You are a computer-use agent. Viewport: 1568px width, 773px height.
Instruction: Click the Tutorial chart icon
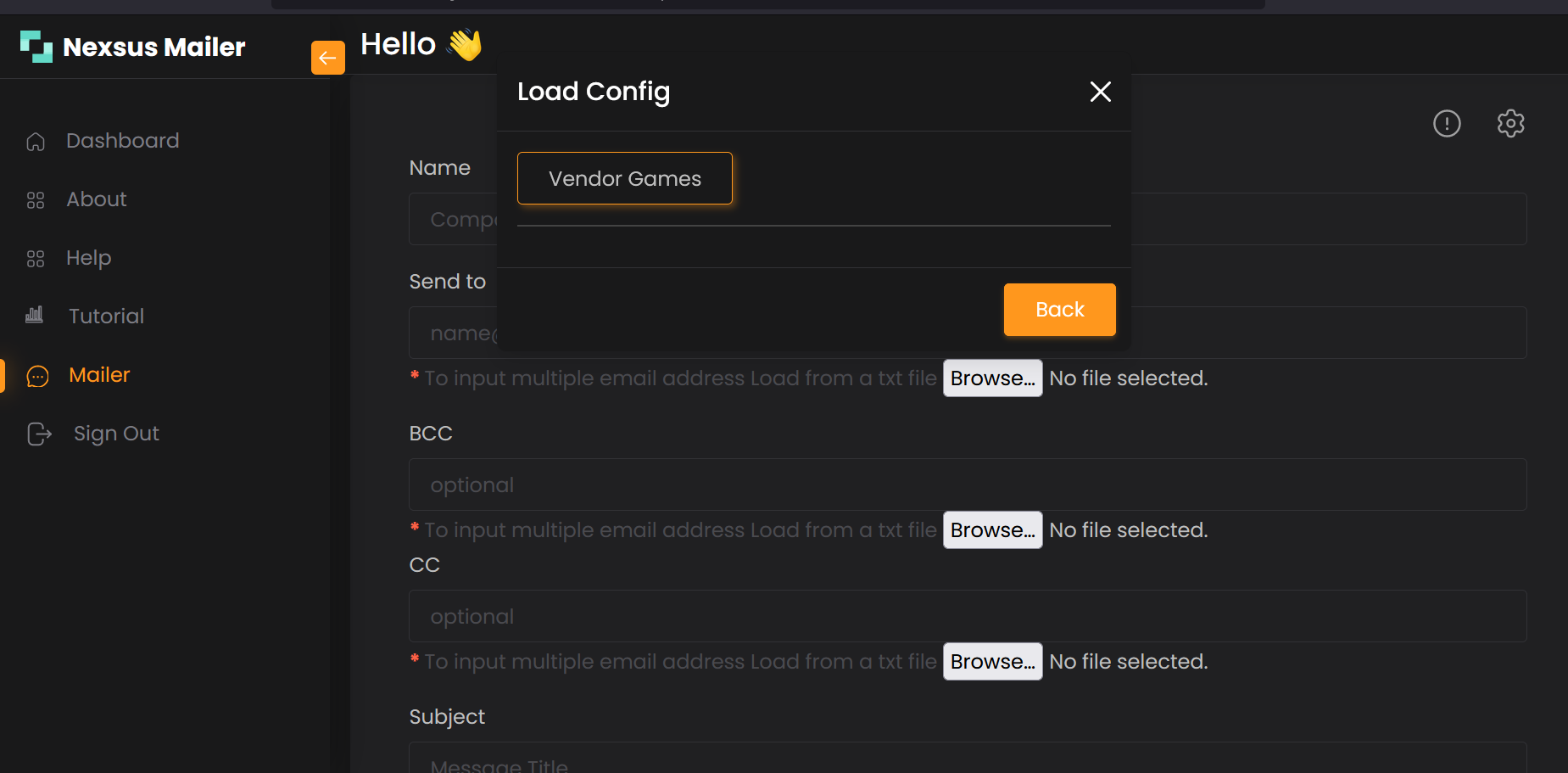coord(34,315)
